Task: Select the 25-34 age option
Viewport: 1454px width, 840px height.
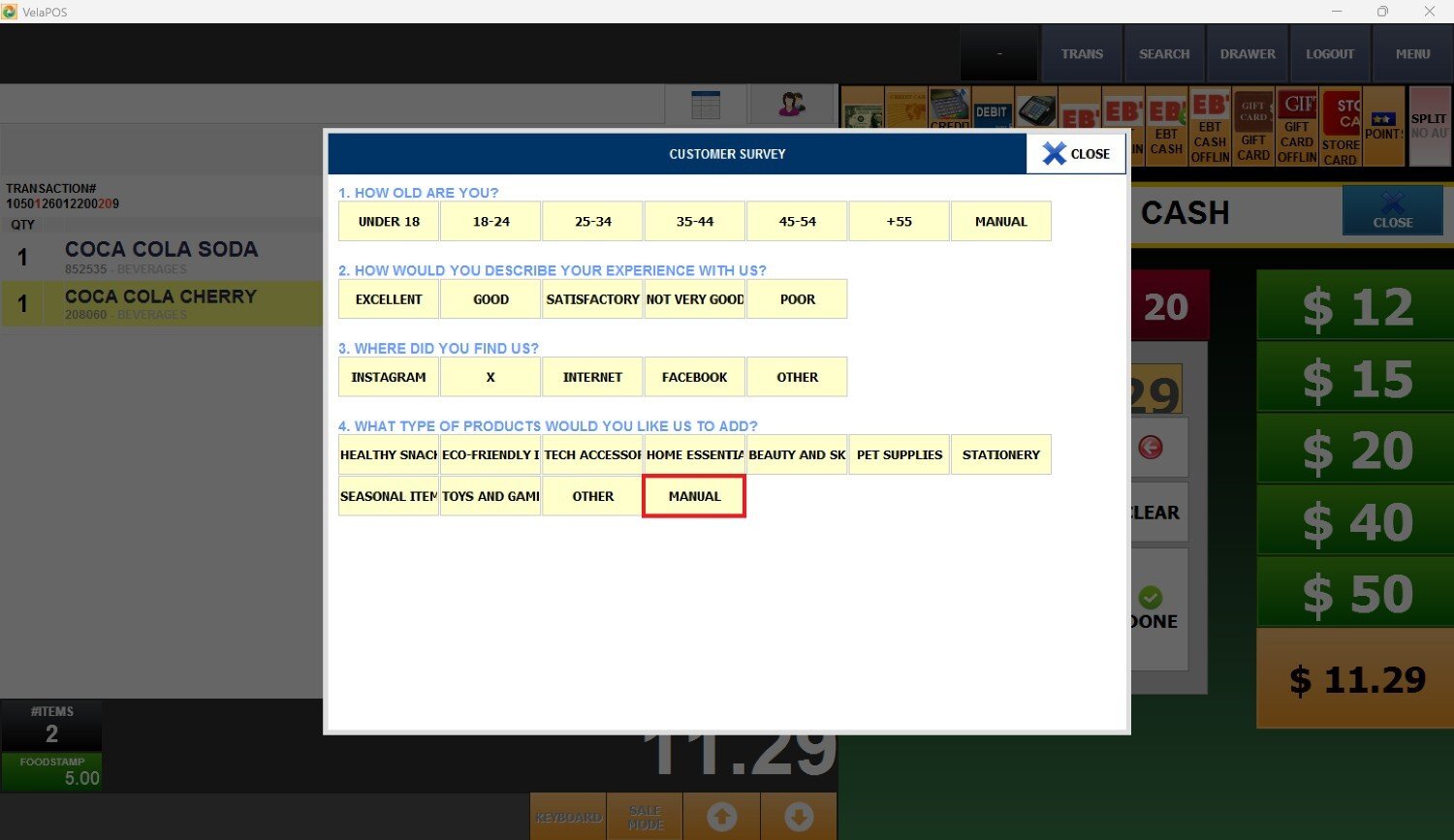Action: 592,222
